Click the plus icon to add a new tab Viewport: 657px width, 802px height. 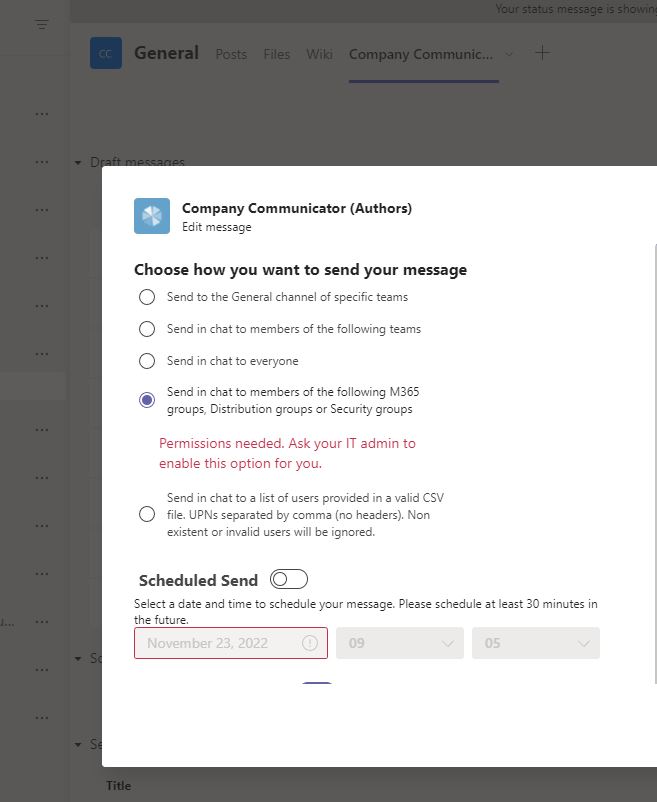point(542,53)
